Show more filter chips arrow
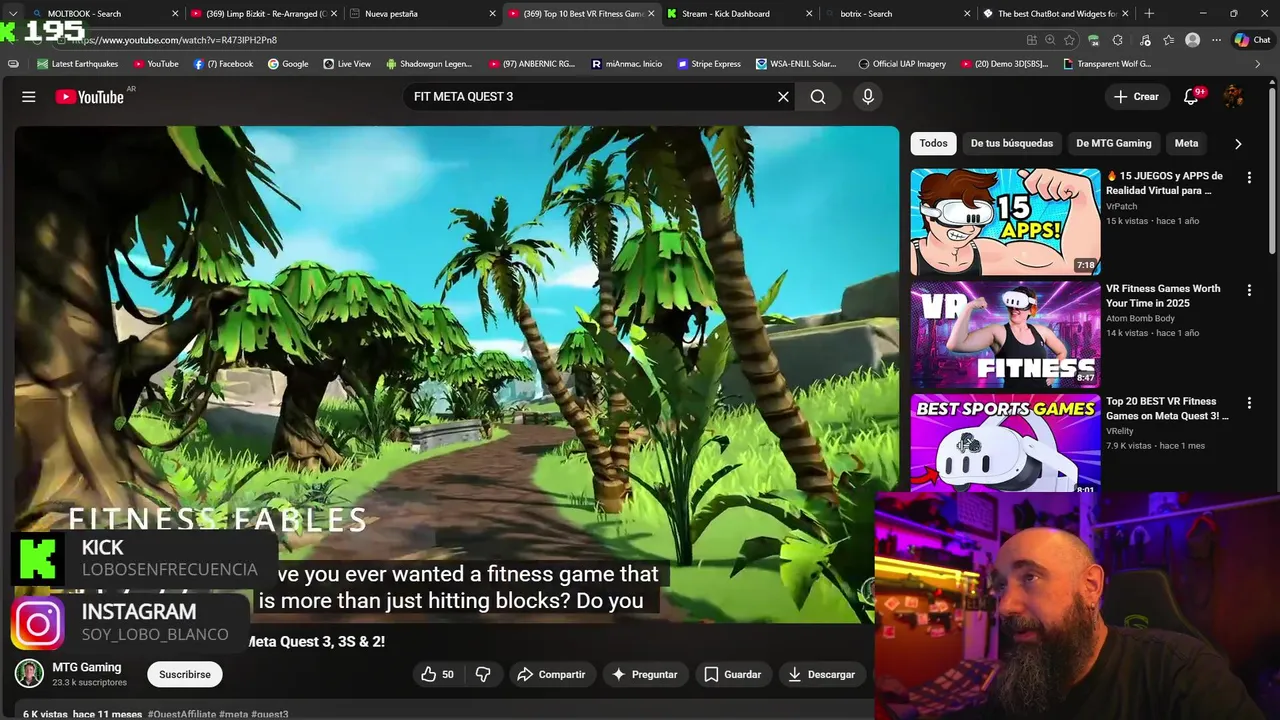 coord(1238,143)
